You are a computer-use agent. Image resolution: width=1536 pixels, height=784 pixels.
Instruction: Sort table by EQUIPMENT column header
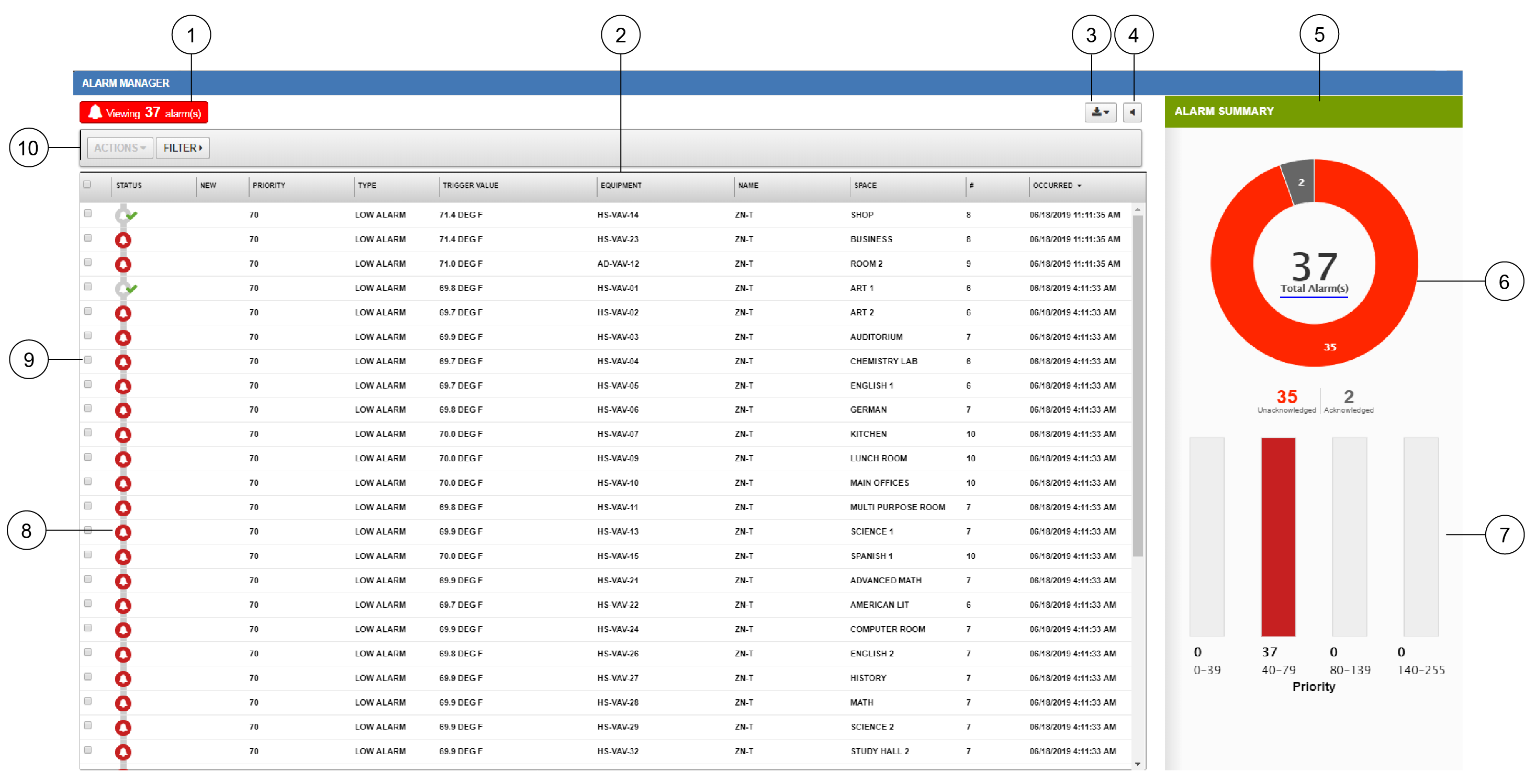click(621, 185)
